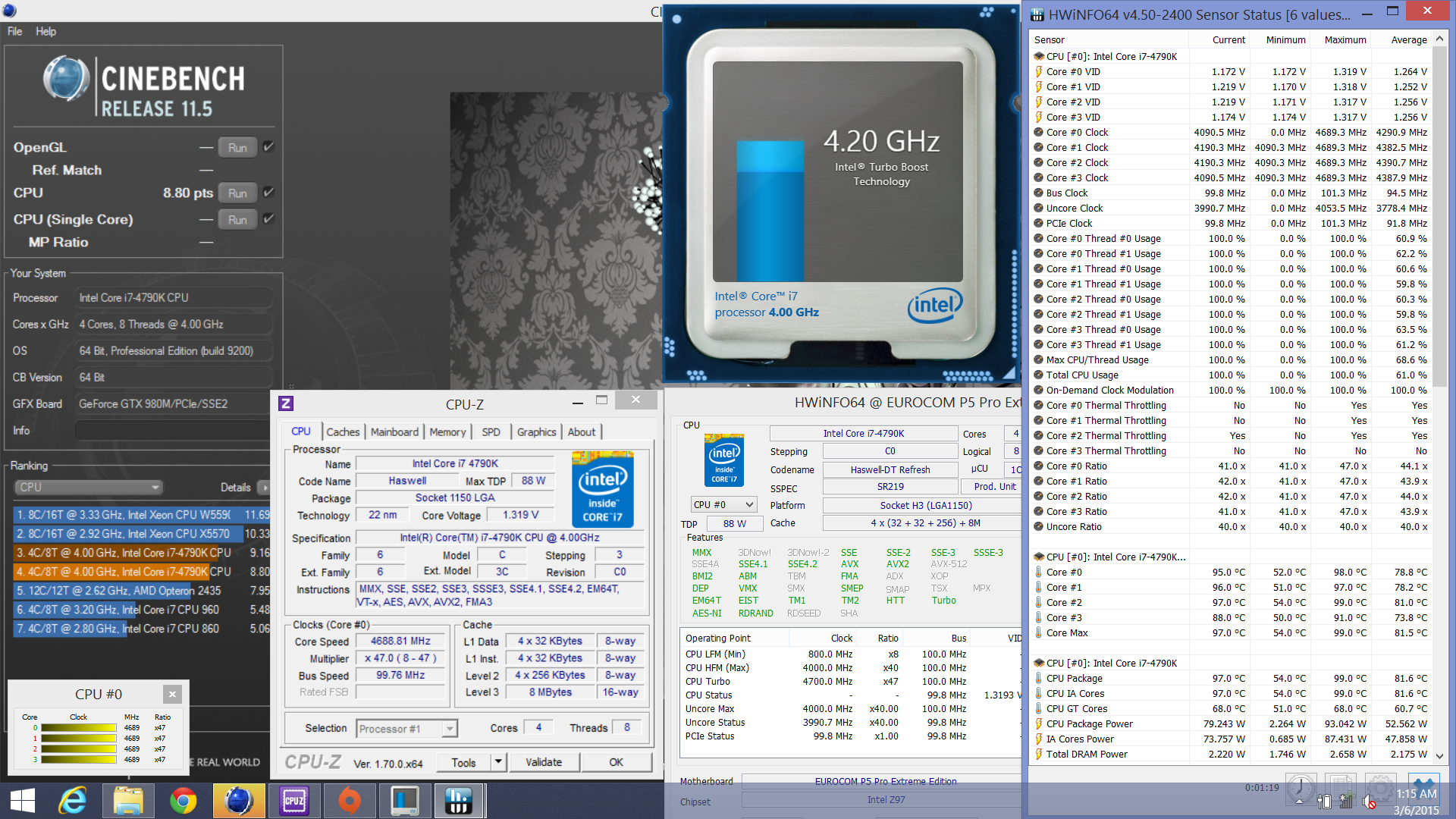Click the Info text field in Cinebench
Image resolution: width=1456 pixels, height=819 pixels.
click(173, 431)
